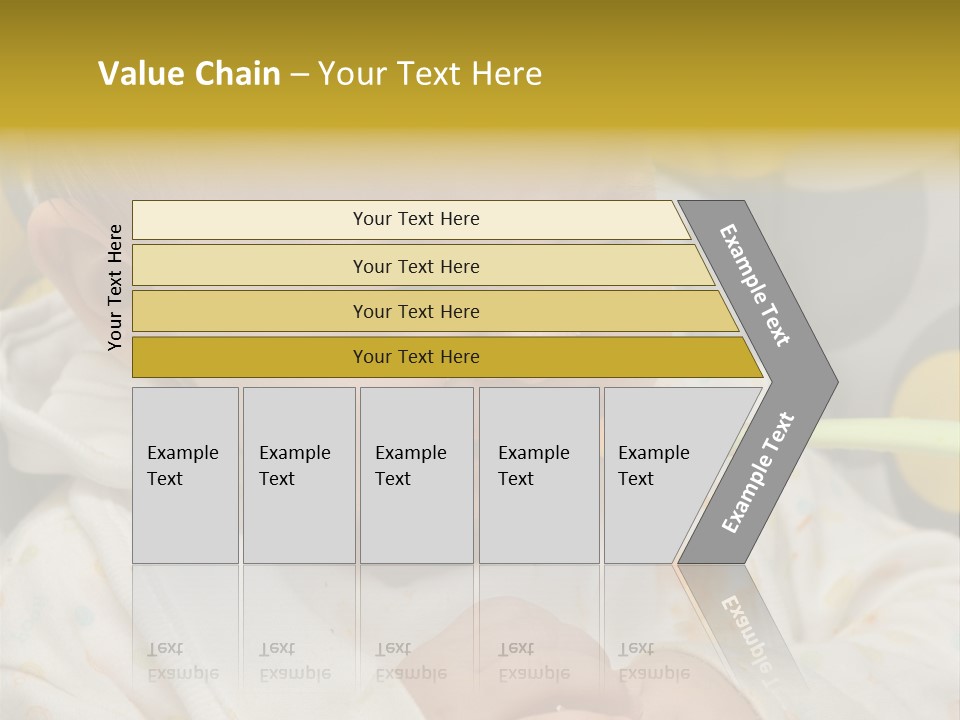Select the third gray "Example Text" box
The image size is (960, 720).
[416, 475]
